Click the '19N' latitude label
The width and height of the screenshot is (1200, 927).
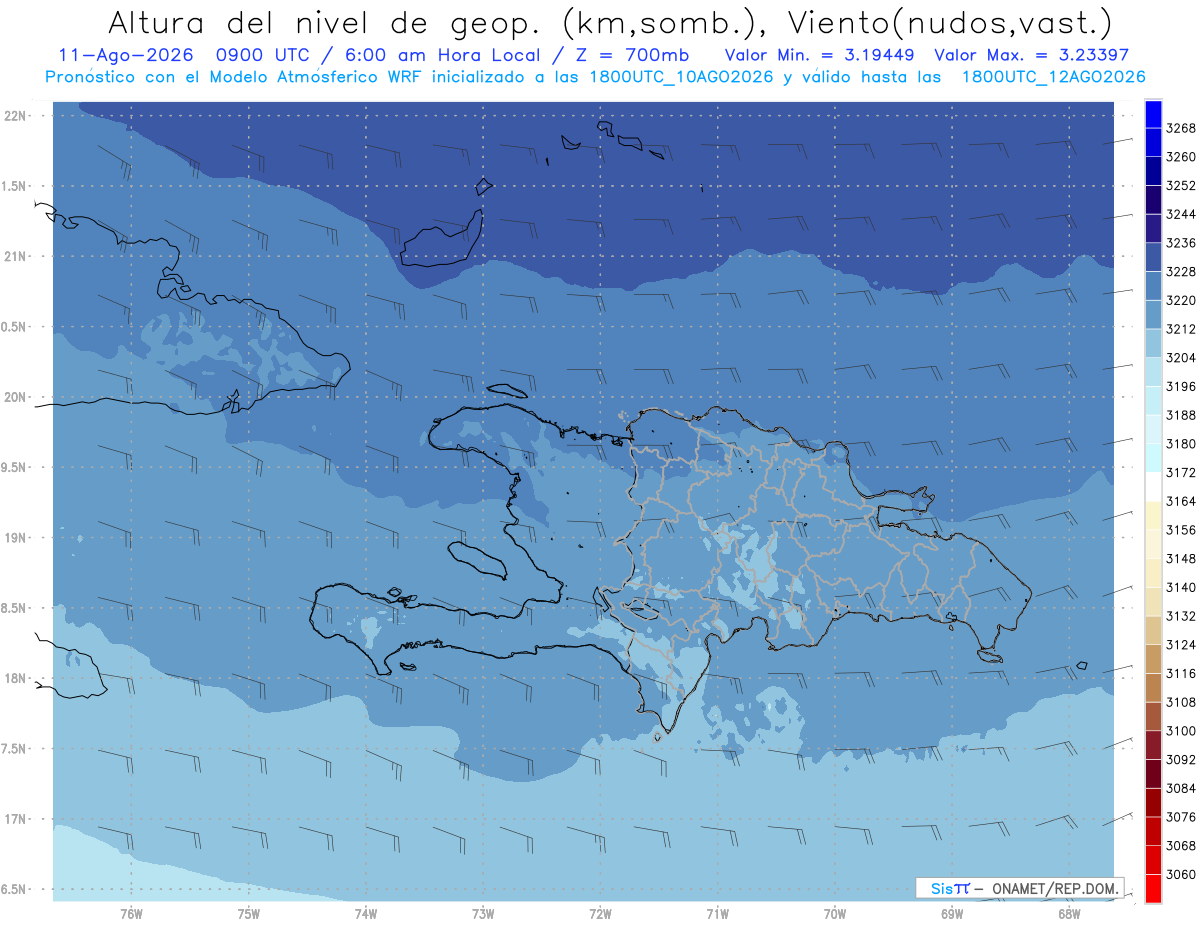[15, 538]
